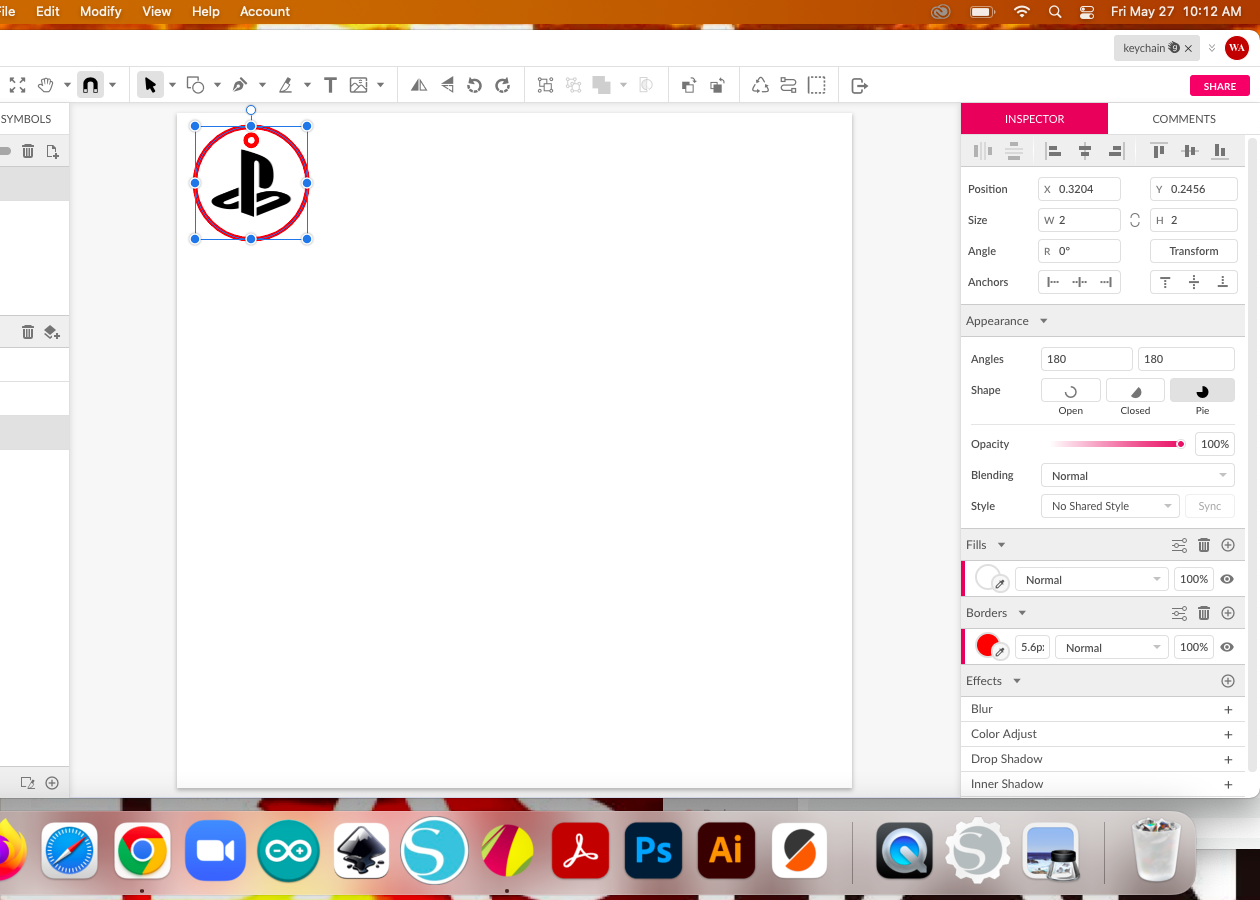1260x900 pixels.
Task: Toggle the left anchor
Action: [x=1052, y=282]
